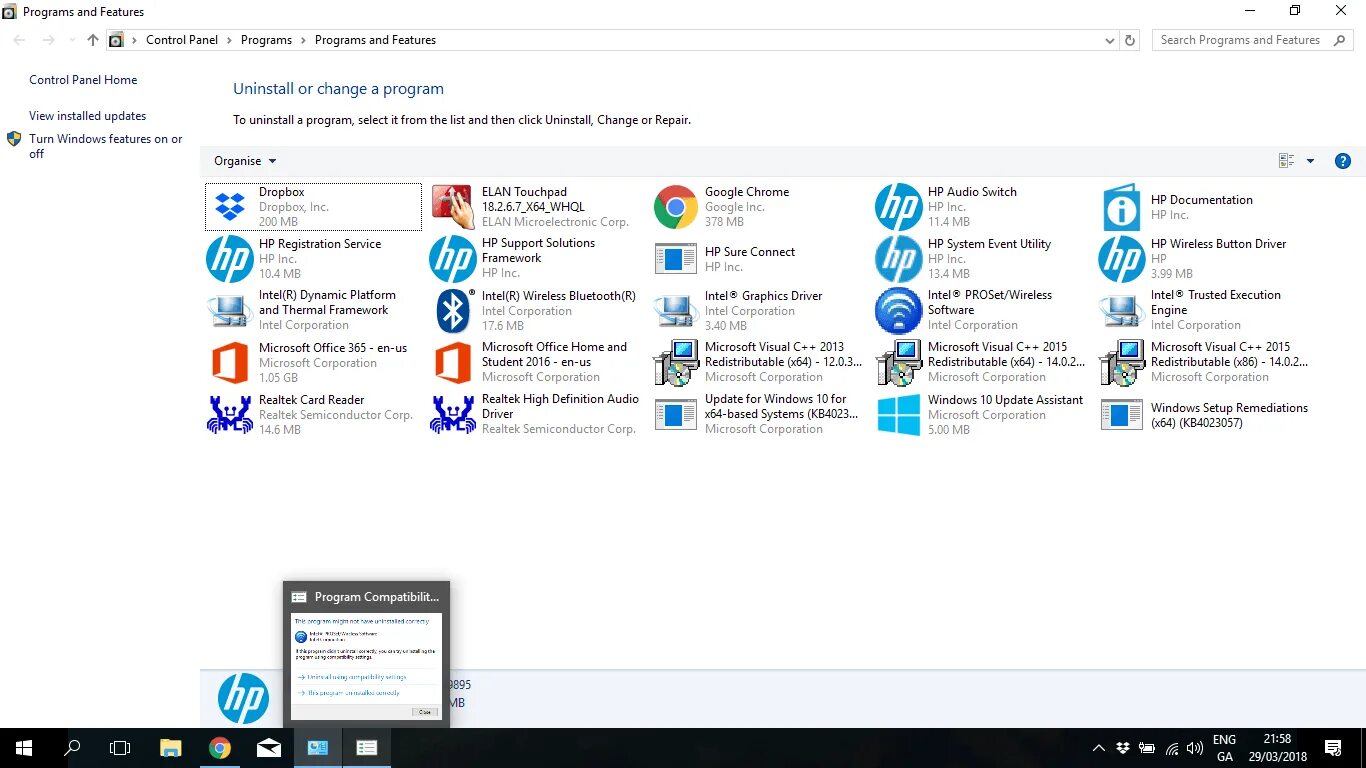This screenshot has height=768, width=1366.
Task: Open View installed updates link
Action: 87,116
